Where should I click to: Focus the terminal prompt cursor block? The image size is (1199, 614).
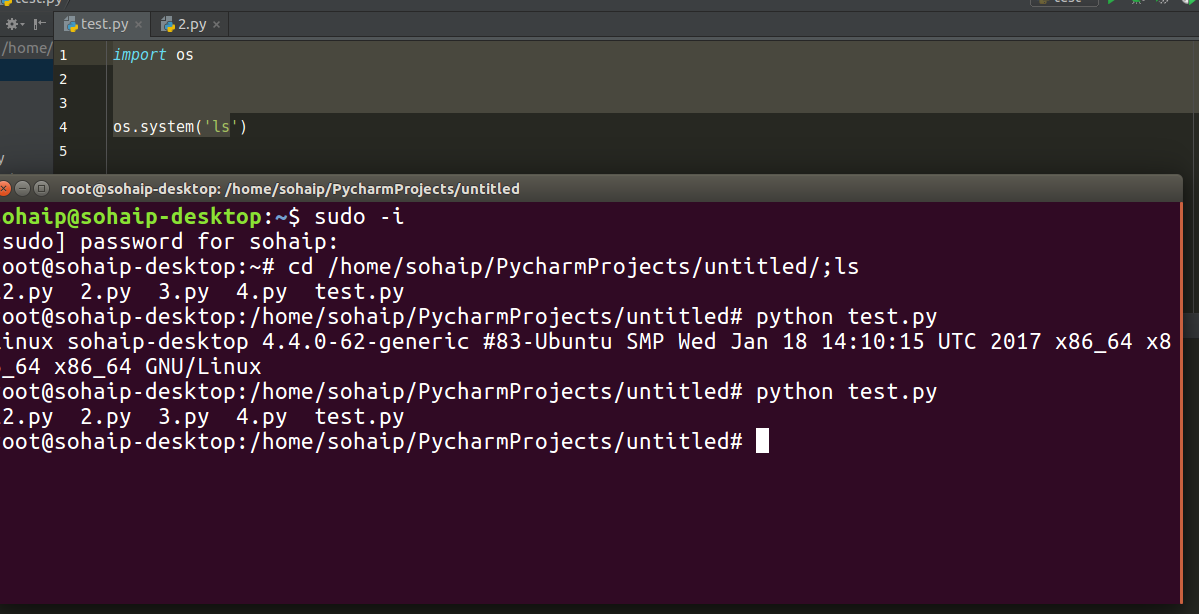(x=762, y=441)
